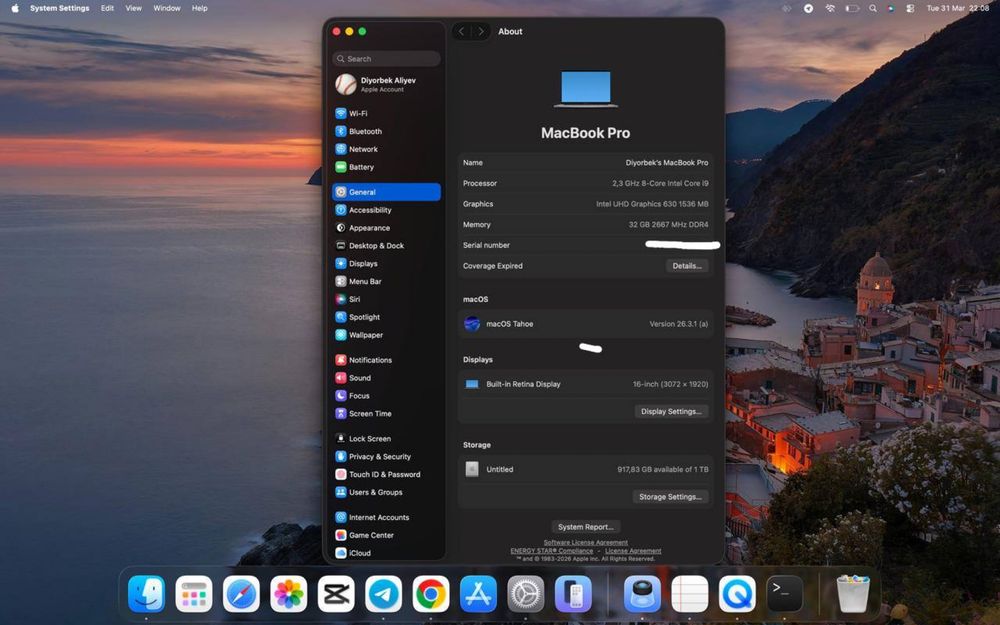The image size is (1000, 625).
Task: Go to Desktop & Dock settings
Action: [386, 246]
